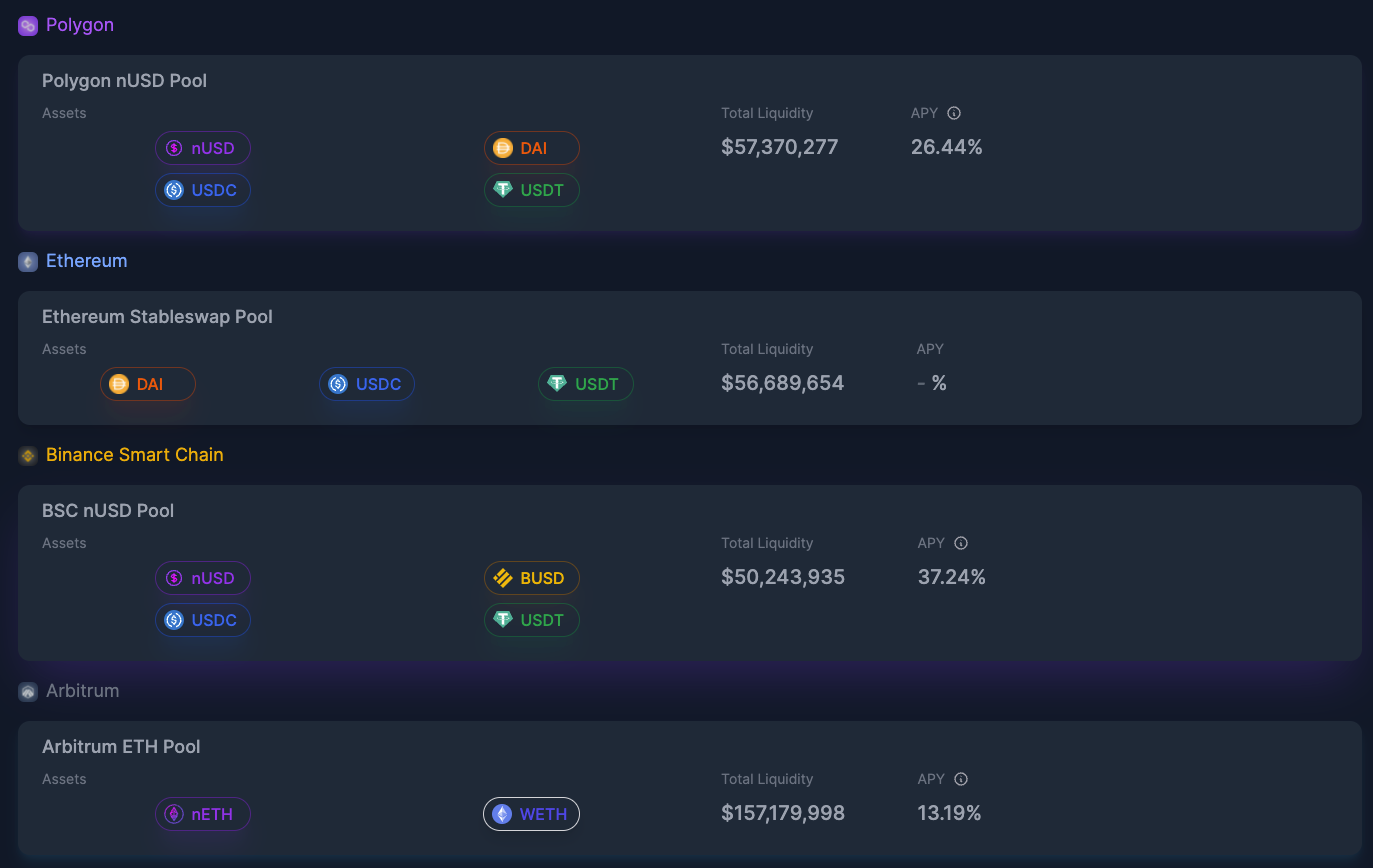Screen dimensions: 1373x868
Task: Click the APY info icon for Arbitrum ETH Pool
Action: (x=960, y=778)
